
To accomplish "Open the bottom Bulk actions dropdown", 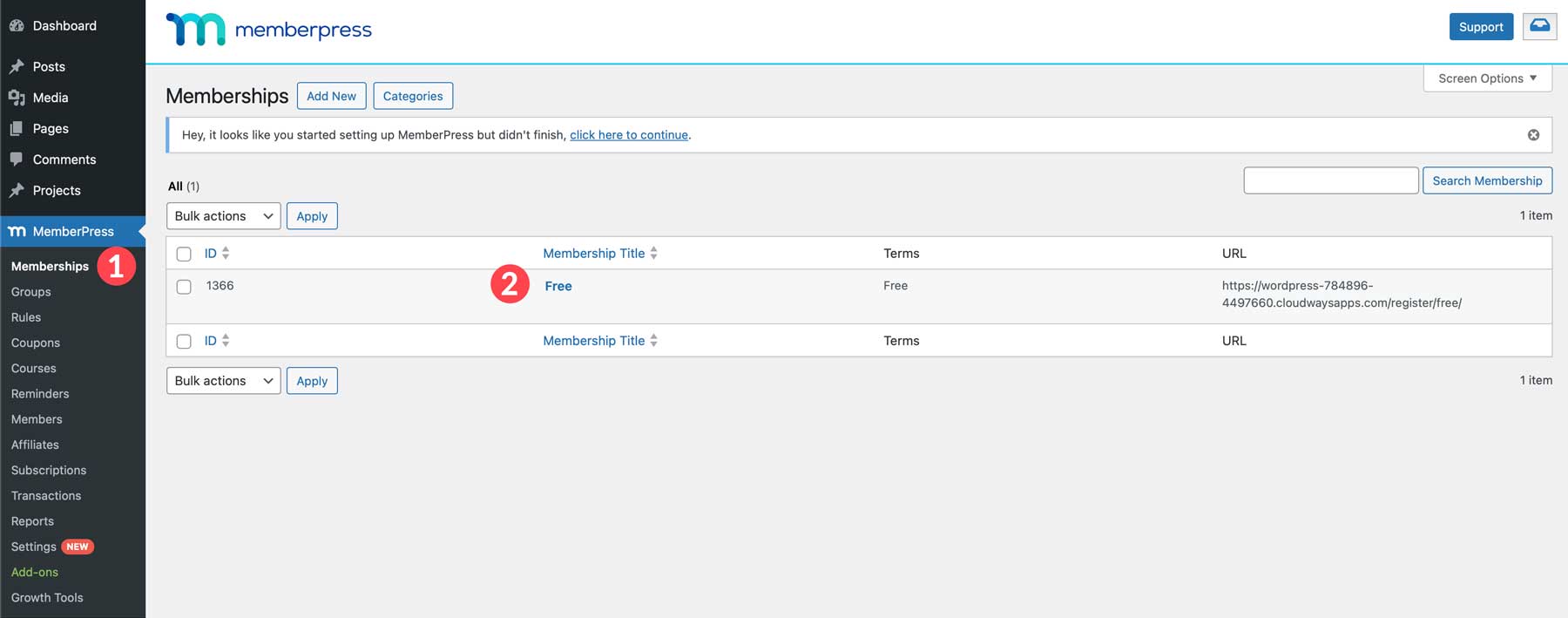I will coord(223,381).
